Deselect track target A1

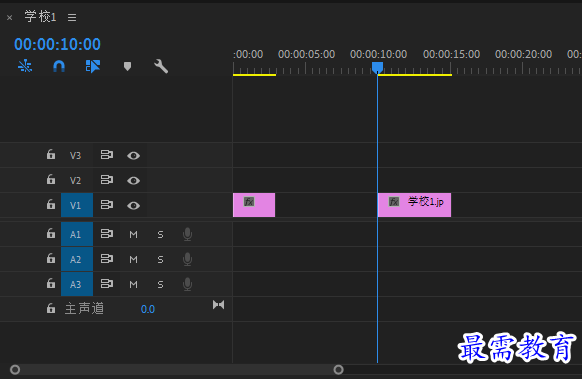(x=76, y=234)
